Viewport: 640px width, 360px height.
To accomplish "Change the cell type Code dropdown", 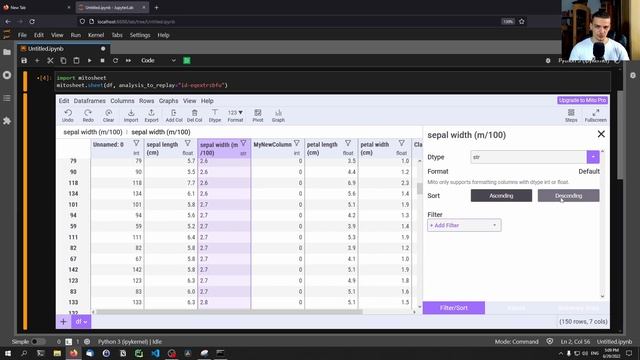I will pos(158,60).
